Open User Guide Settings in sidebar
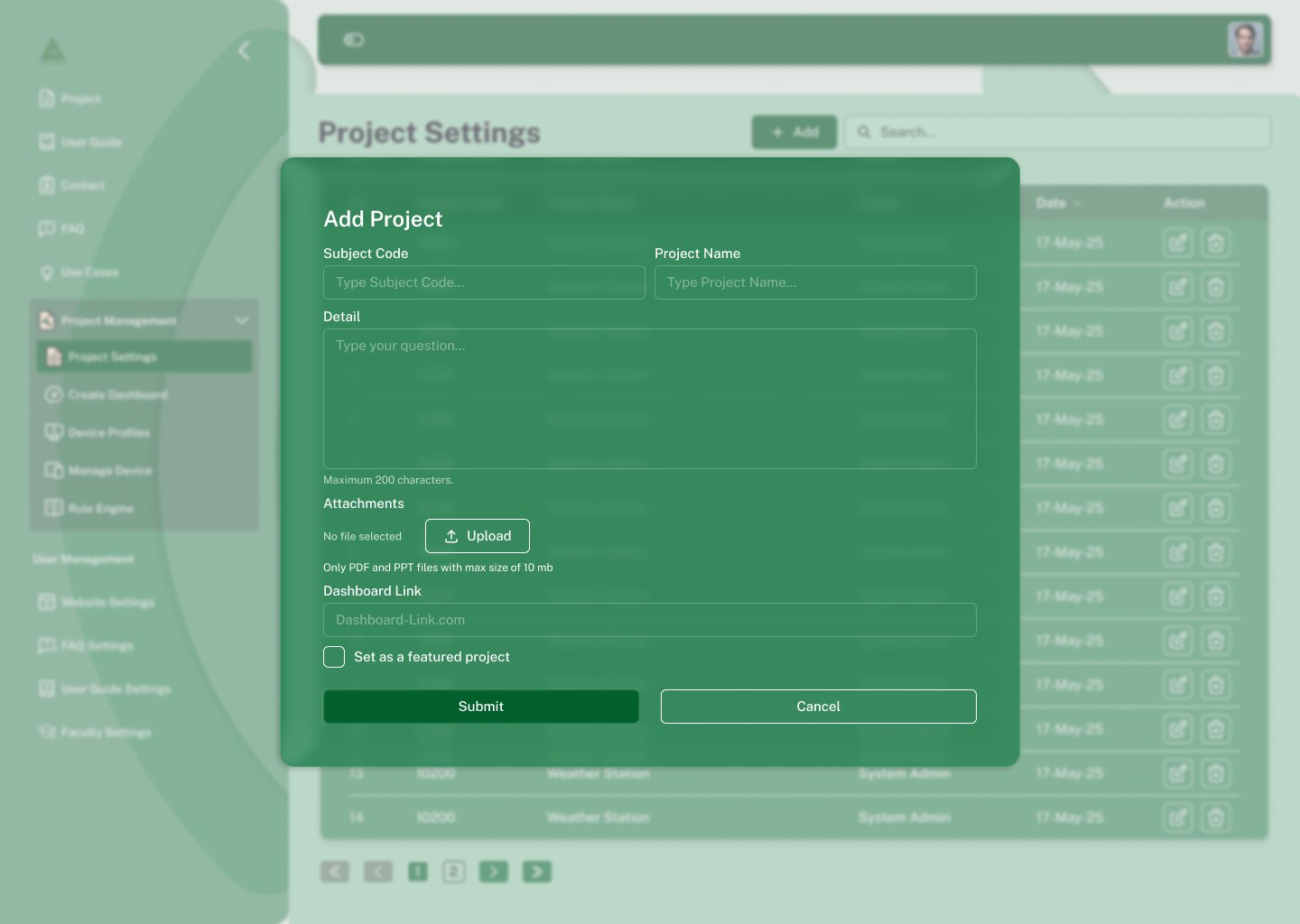Screen dimensions: 1300x924 coord(105,688)
